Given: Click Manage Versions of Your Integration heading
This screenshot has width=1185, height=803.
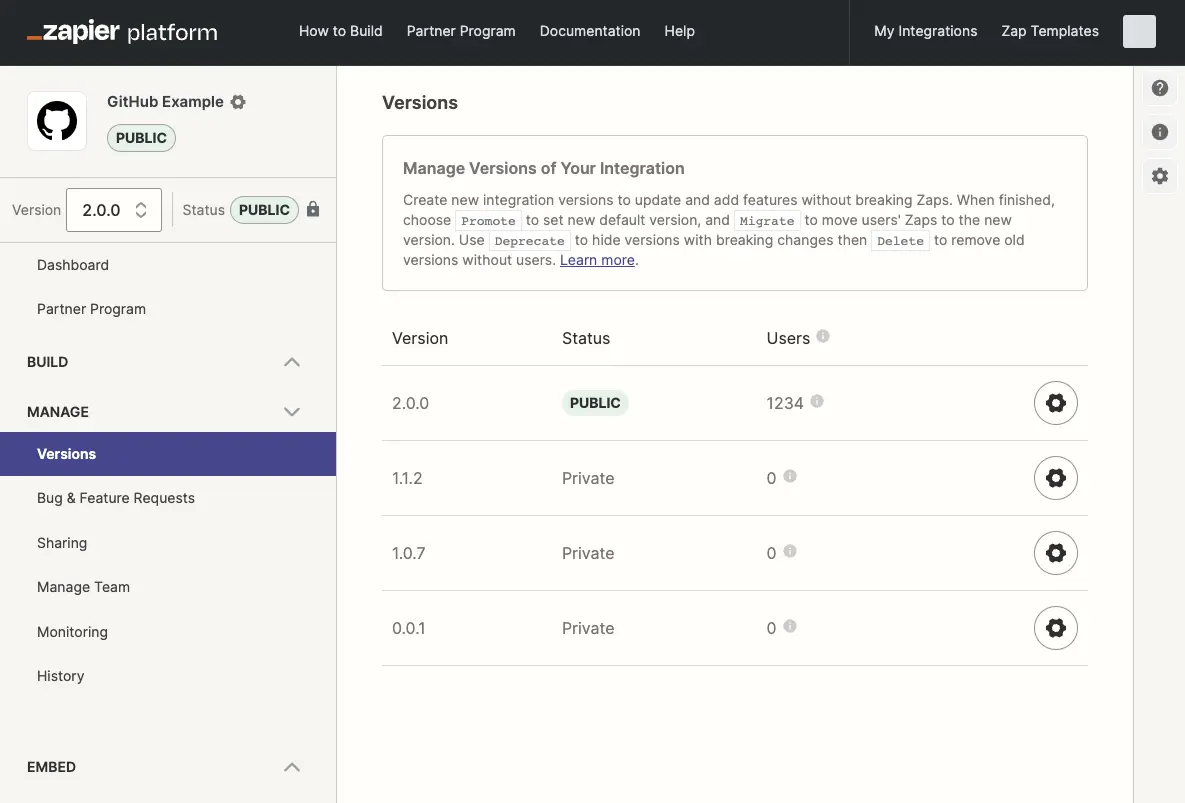Looking at the screenshot, I should point(543,168).
